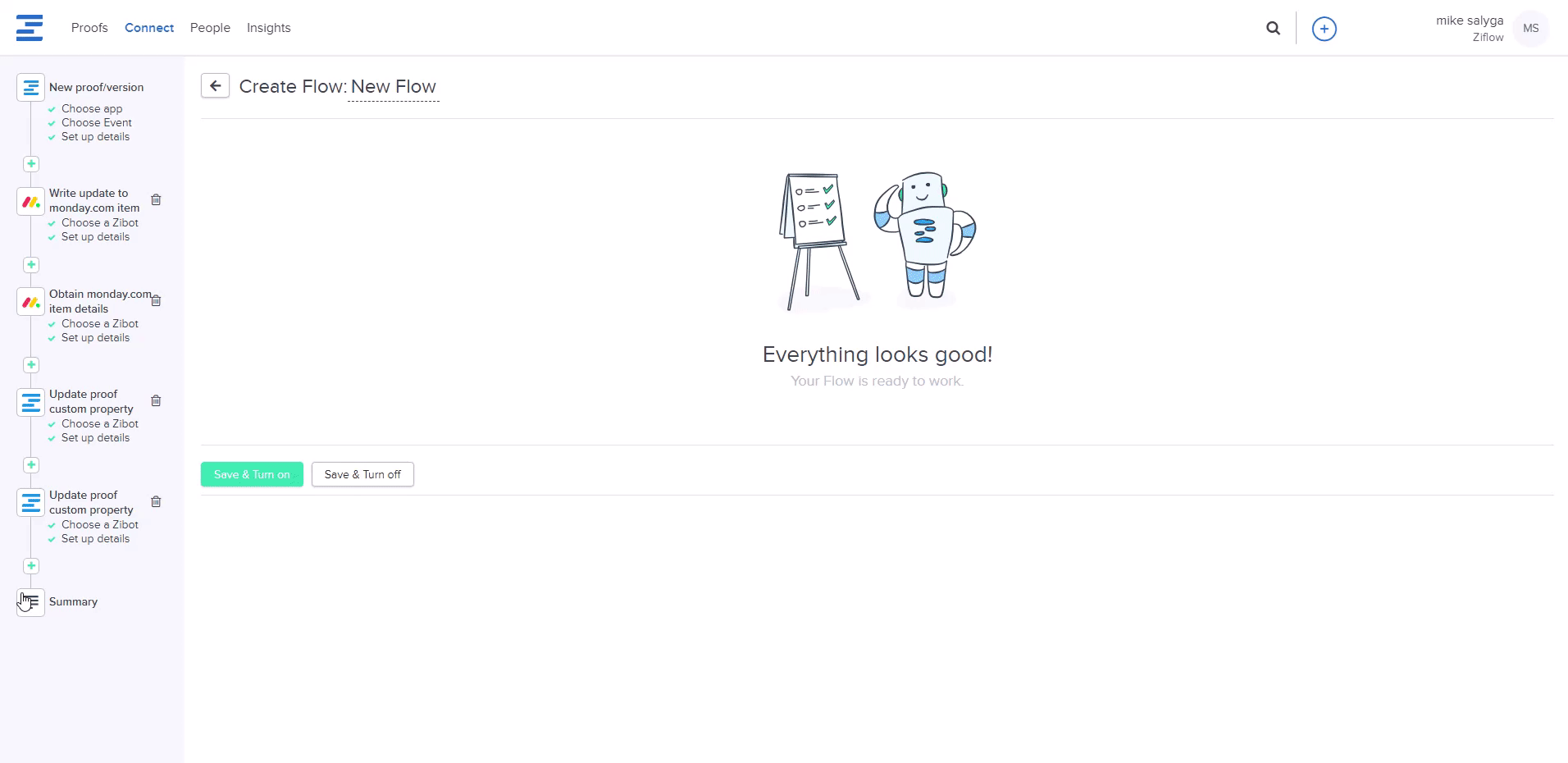
Task: Select Choose a Zibot under Write update
Action: 100,222
